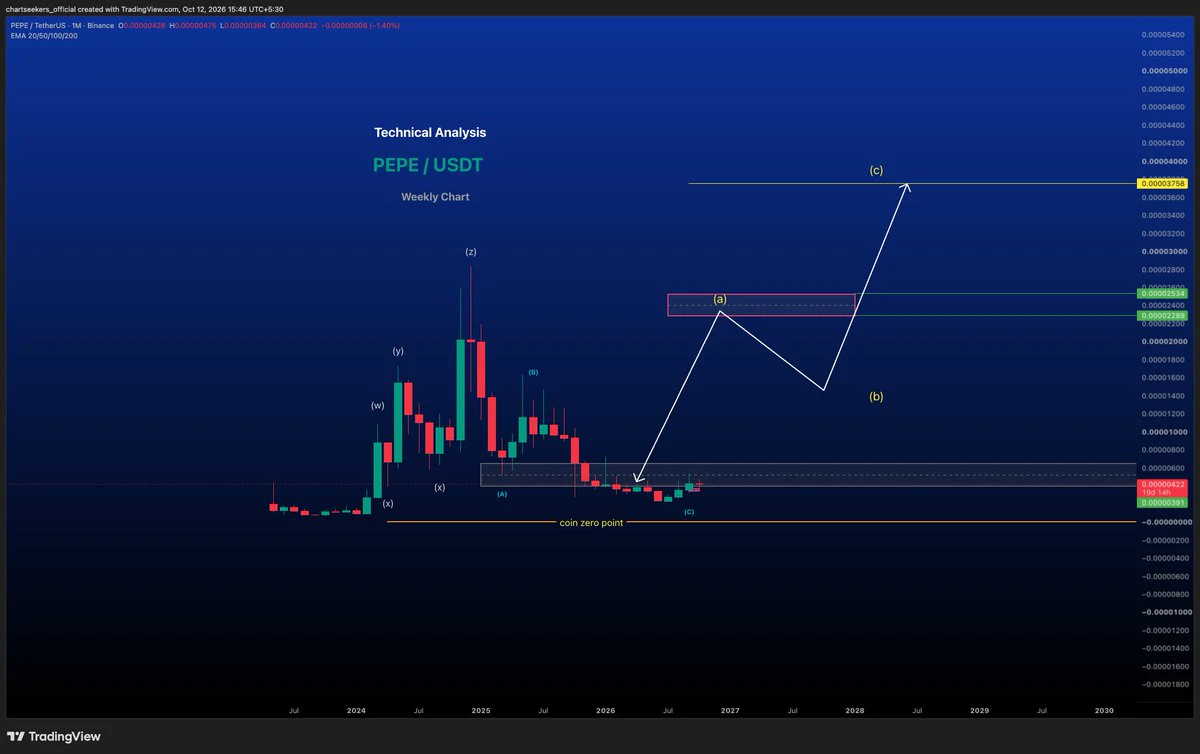Screen dimensions: 1200x754
Task: Select 2025 on the time axis
Action: [x=481, y=710]
